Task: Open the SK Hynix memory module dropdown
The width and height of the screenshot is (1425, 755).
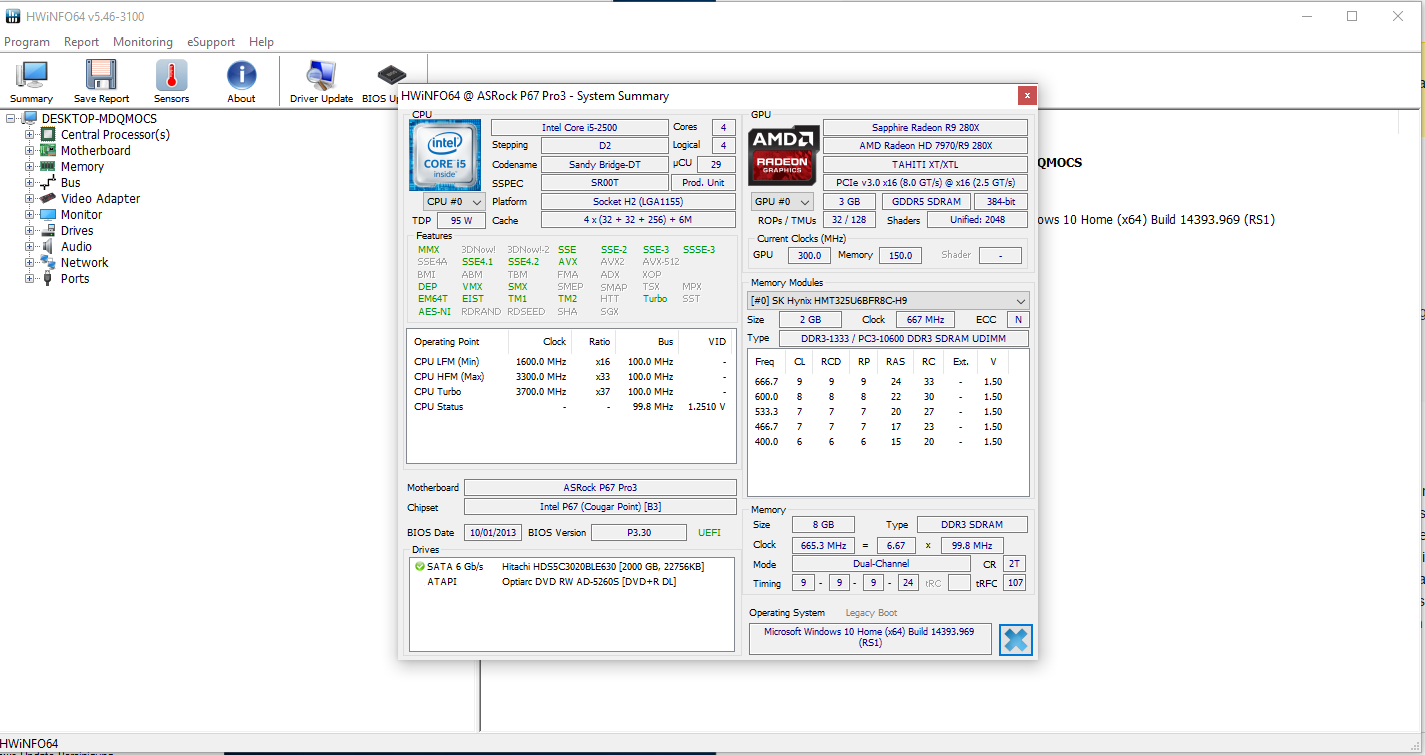Action: coord(888,300)
